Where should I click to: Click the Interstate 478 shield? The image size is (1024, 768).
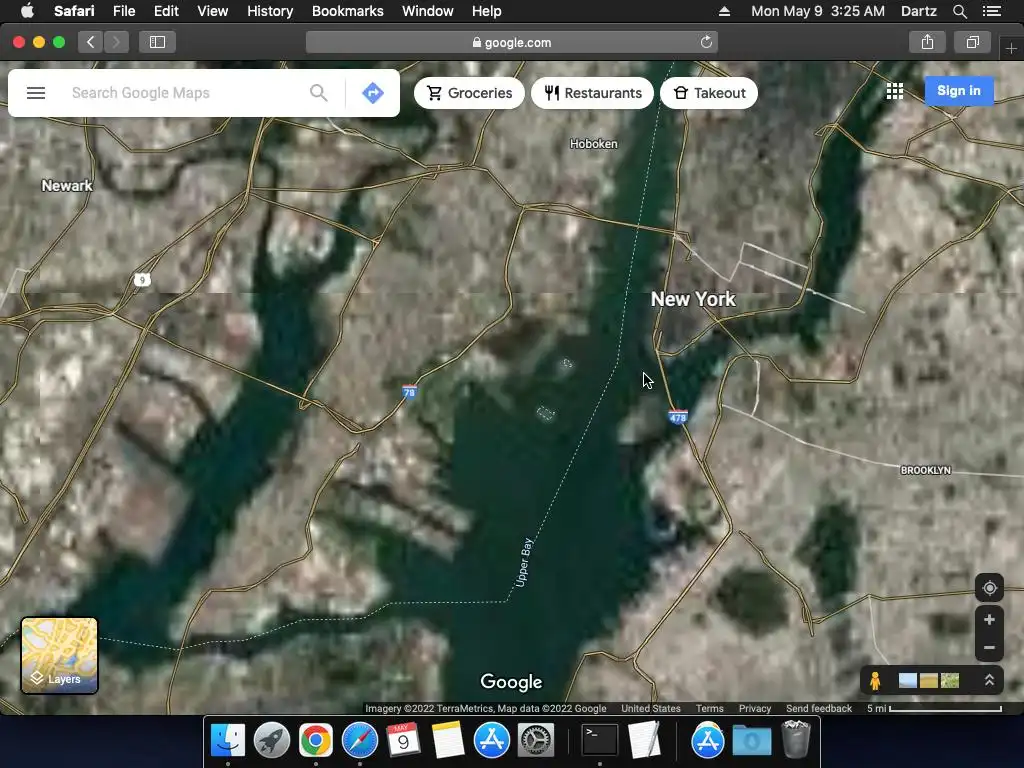[x=678, y=417]
